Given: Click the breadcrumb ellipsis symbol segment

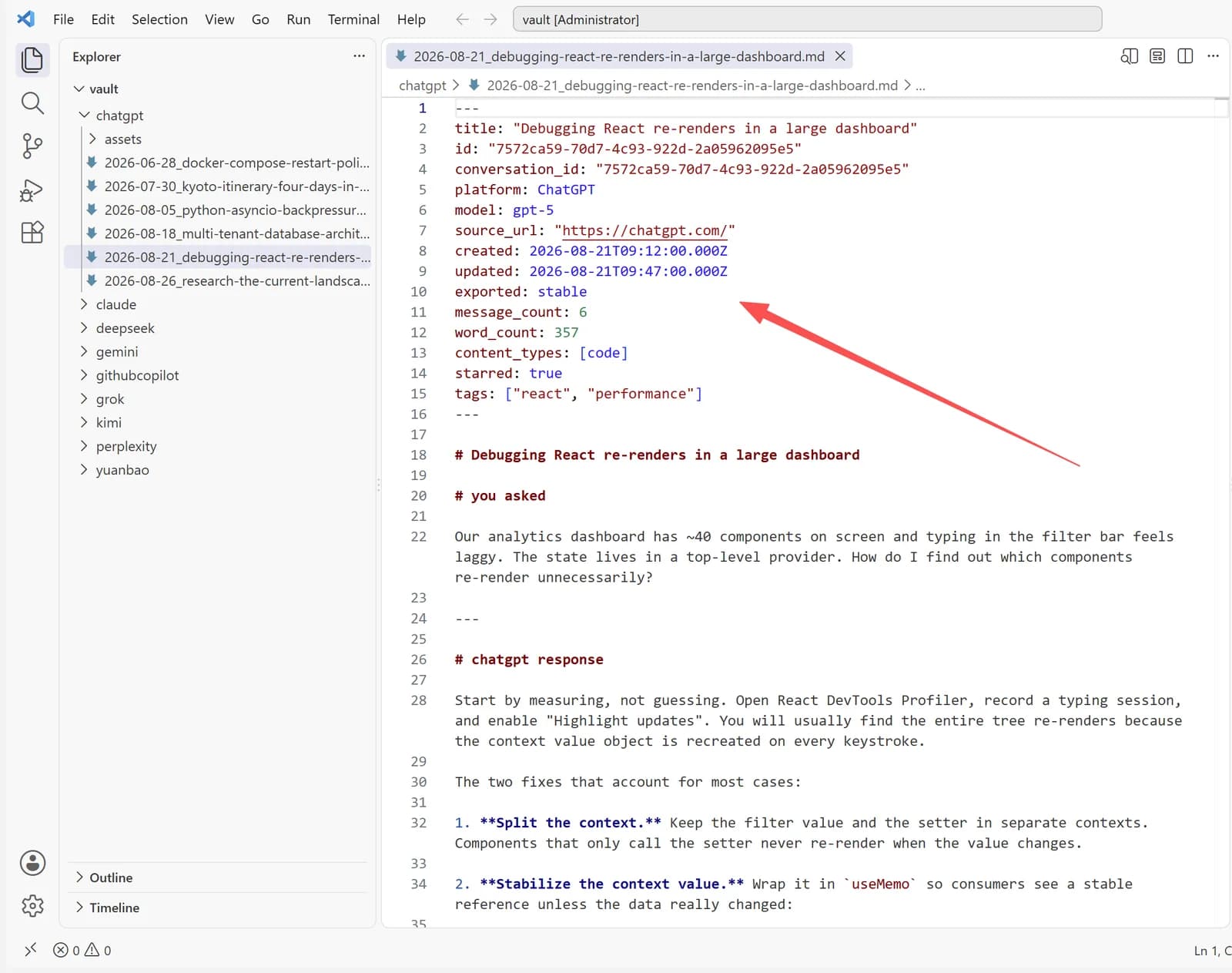Looking at the screenshot, I should pyautogui.click(x=920, y=86).
